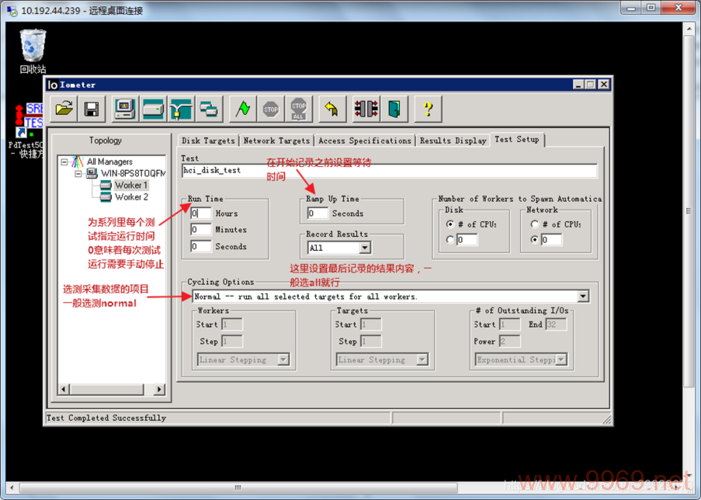Click remote desktop vertical scroll up arrow

(689, 29)
